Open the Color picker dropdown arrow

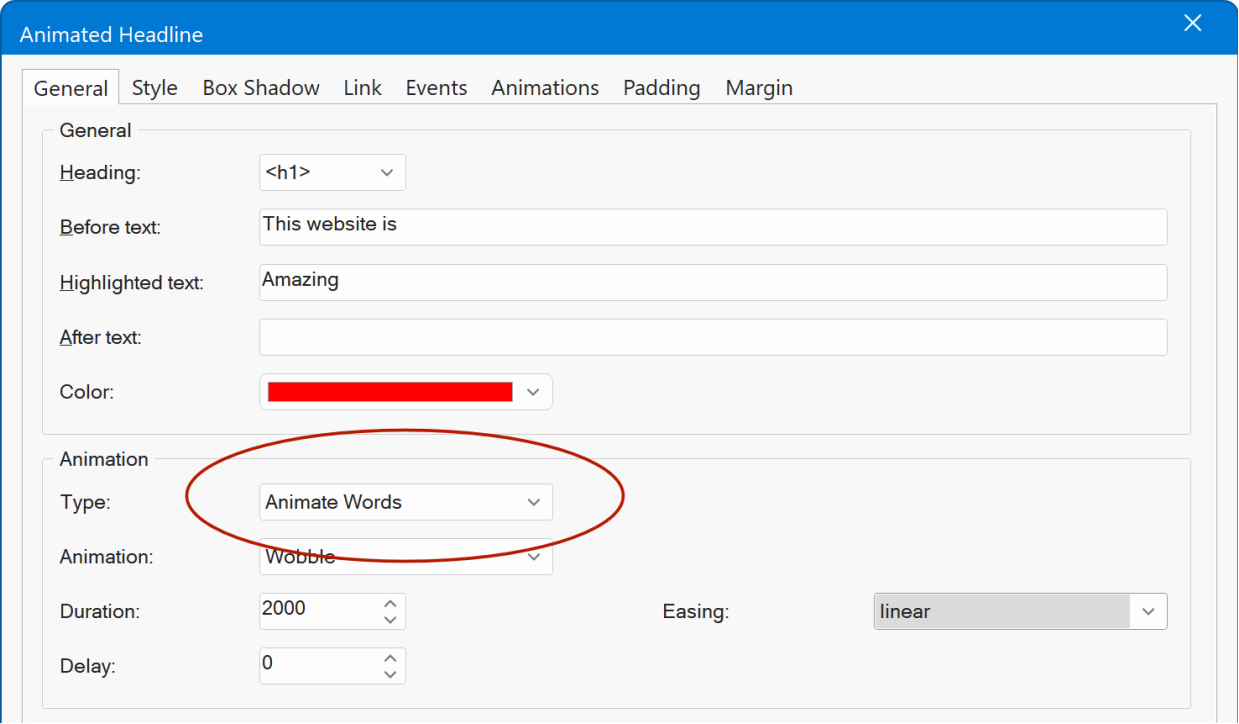(x=533, y=392)
